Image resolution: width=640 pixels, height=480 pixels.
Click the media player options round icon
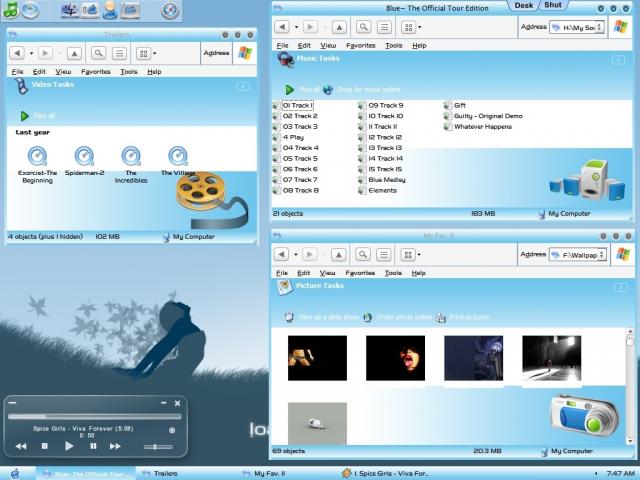[172, 430]
